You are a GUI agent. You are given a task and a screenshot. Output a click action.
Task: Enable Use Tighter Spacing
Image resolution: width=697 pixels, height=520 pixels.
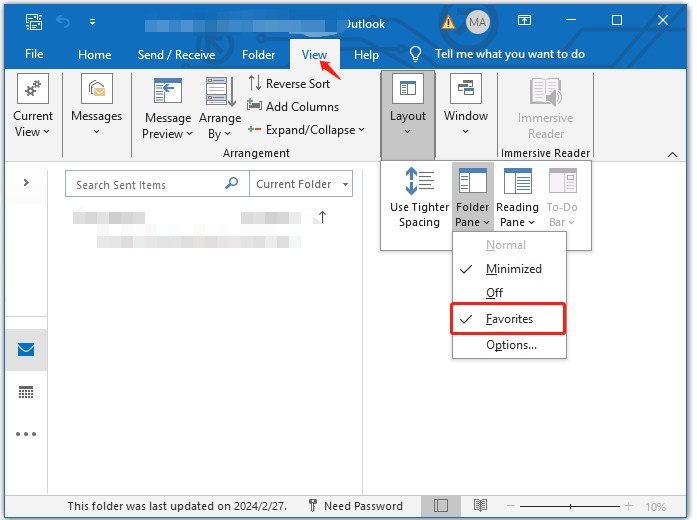(419, 196)
